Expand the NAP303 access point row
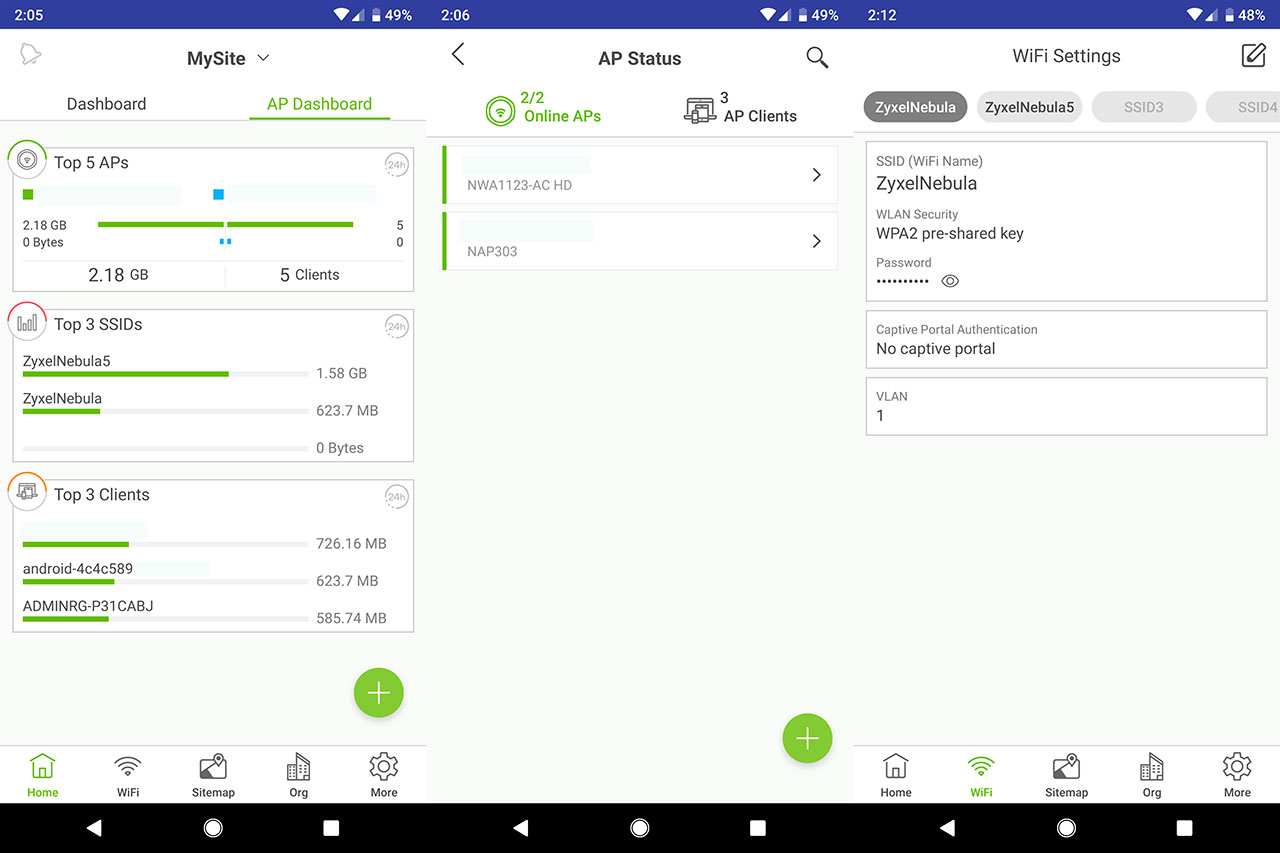This screenshot has width=1280, height=853. pos(640,241)
